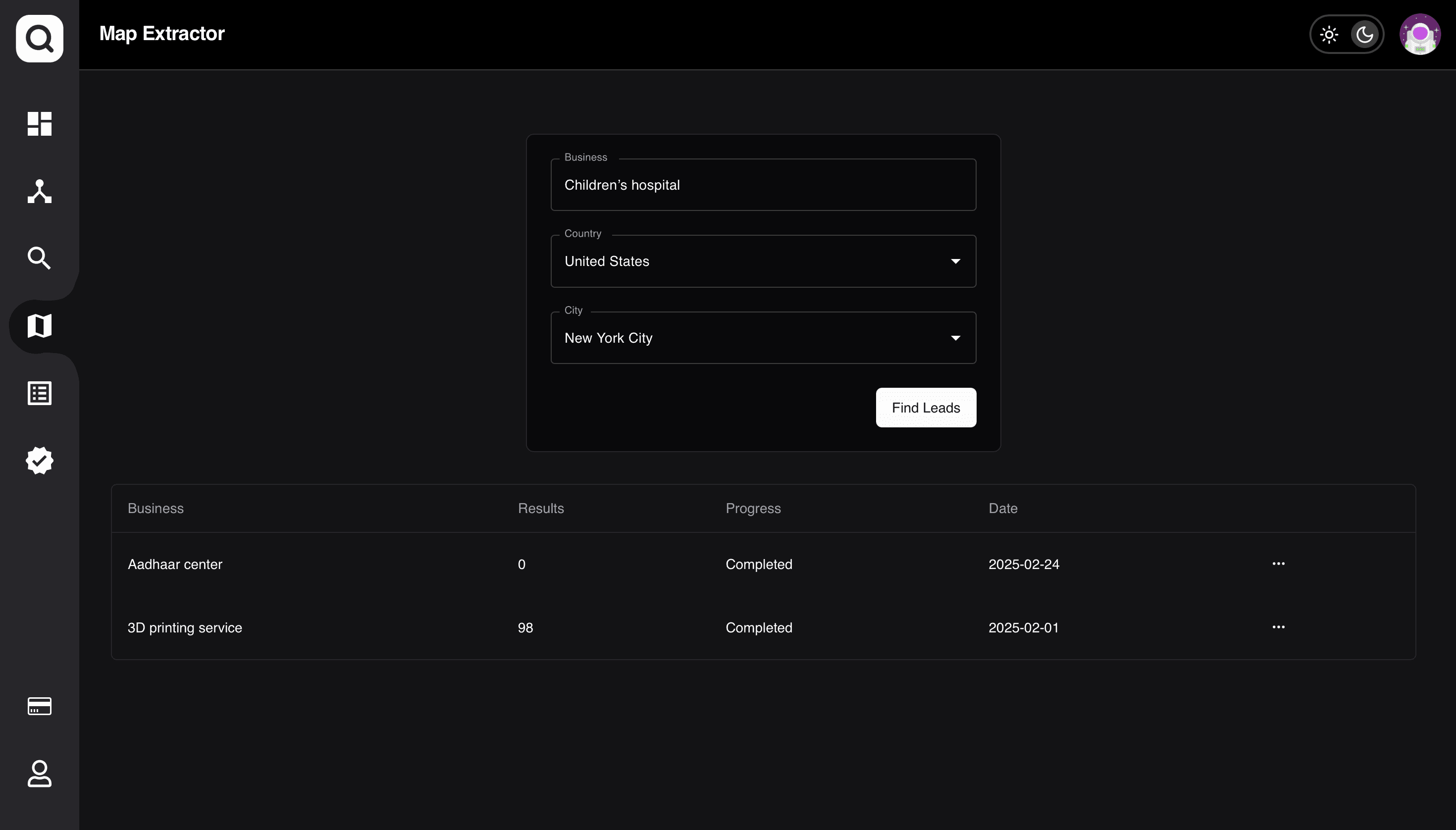
Task: Switch to dark mode moon icon
Action: [1364, 35]
